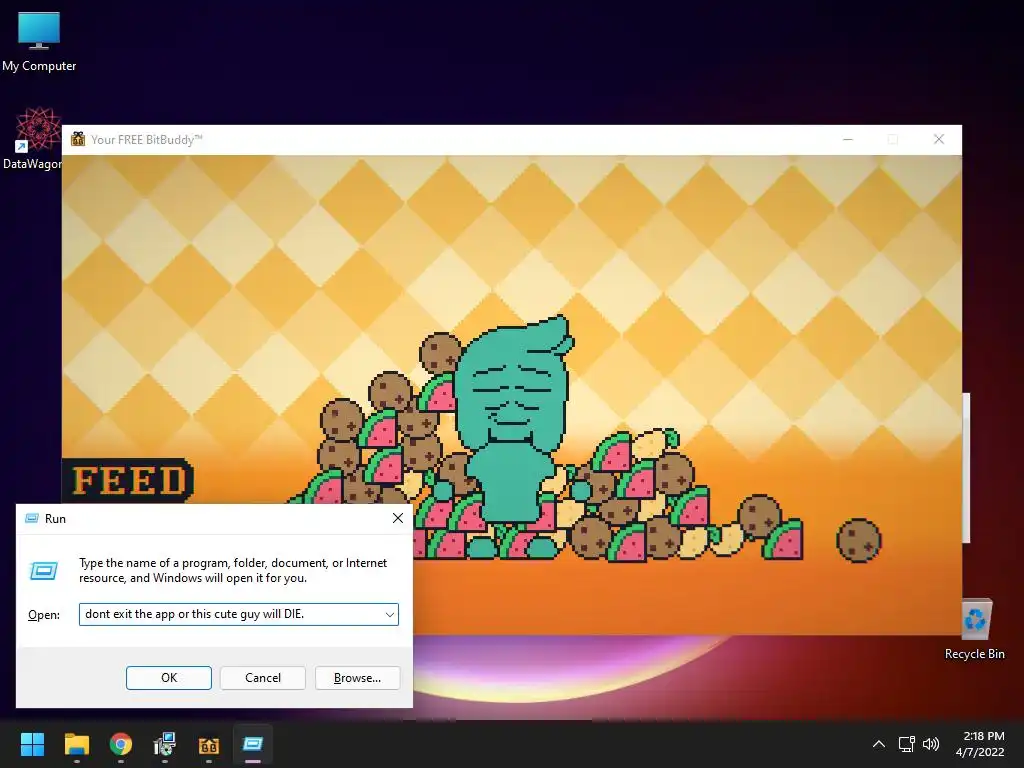Launch File Explorer from taskbar
1024x768 pixels.
76,744
